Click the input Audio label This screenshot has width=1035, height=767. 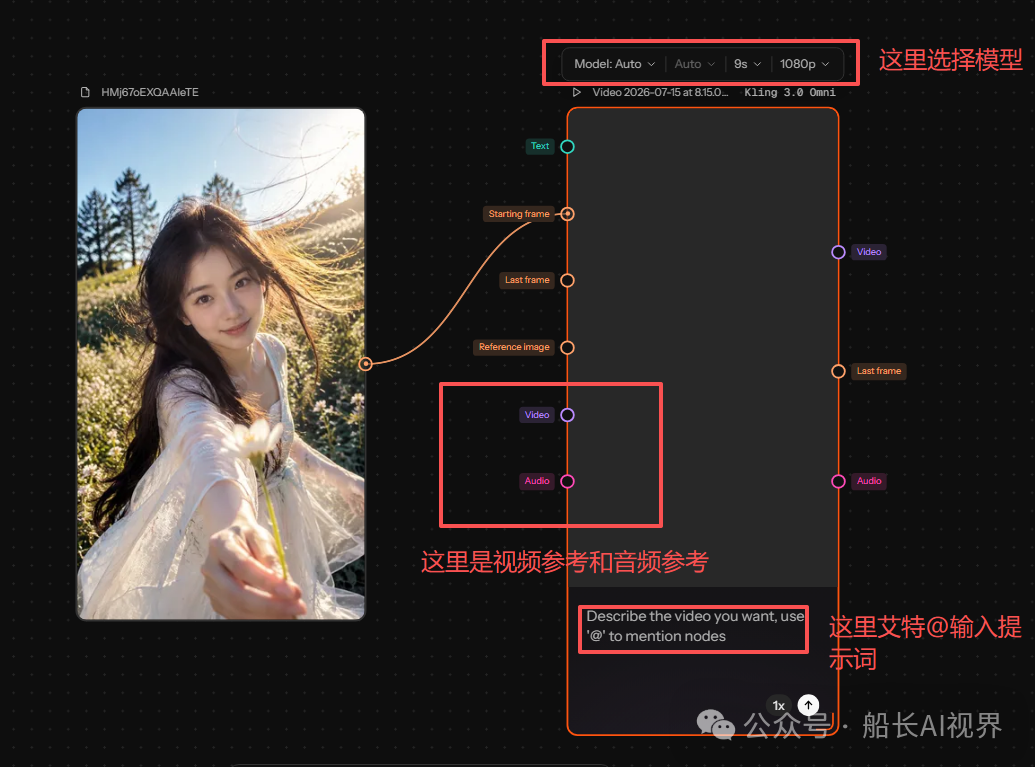click(x=537, y=481)
